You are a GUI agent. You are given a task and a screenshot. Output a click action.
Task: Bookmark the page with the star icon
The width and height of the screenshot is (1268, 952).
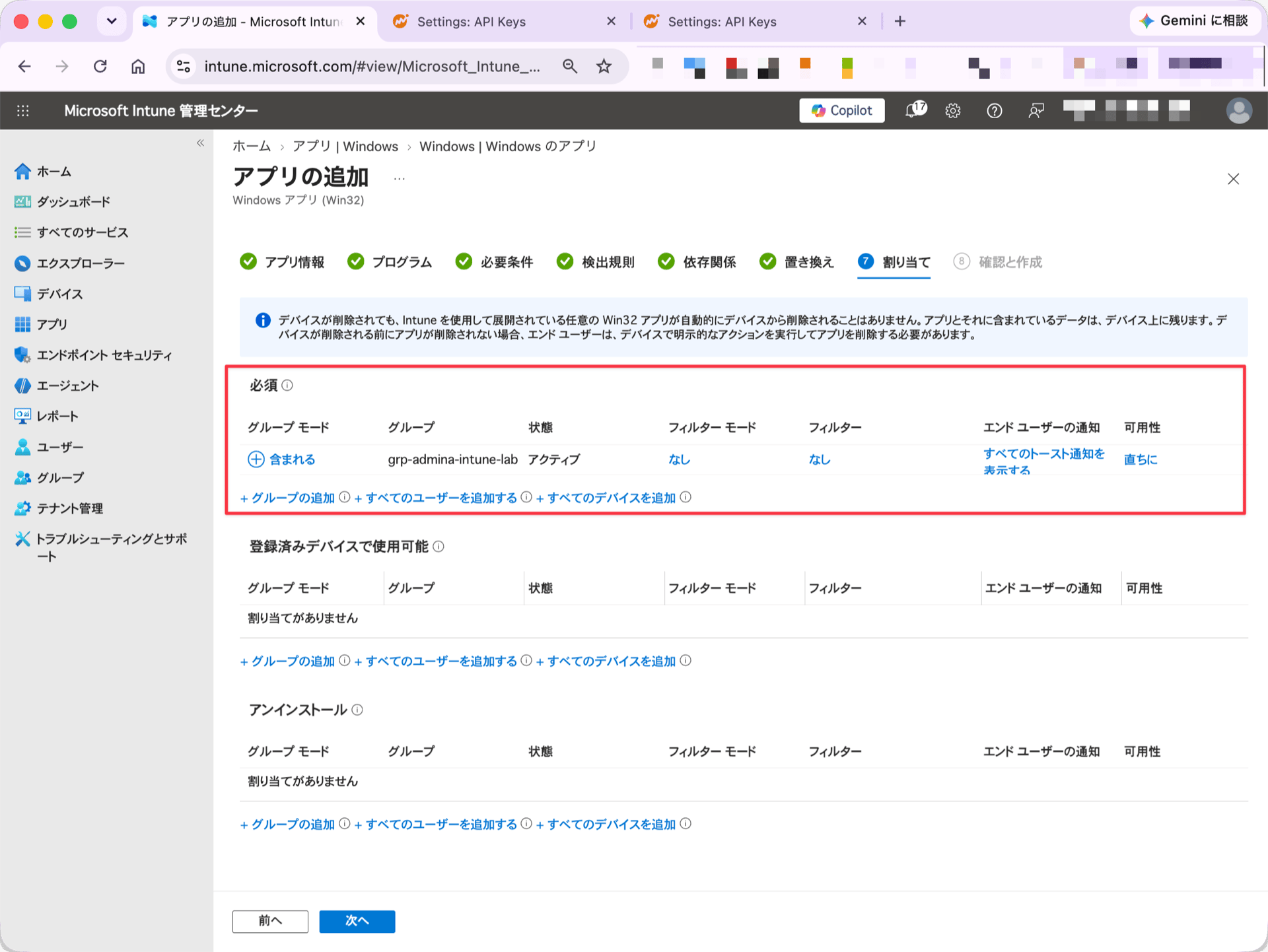tap(604, 66)
